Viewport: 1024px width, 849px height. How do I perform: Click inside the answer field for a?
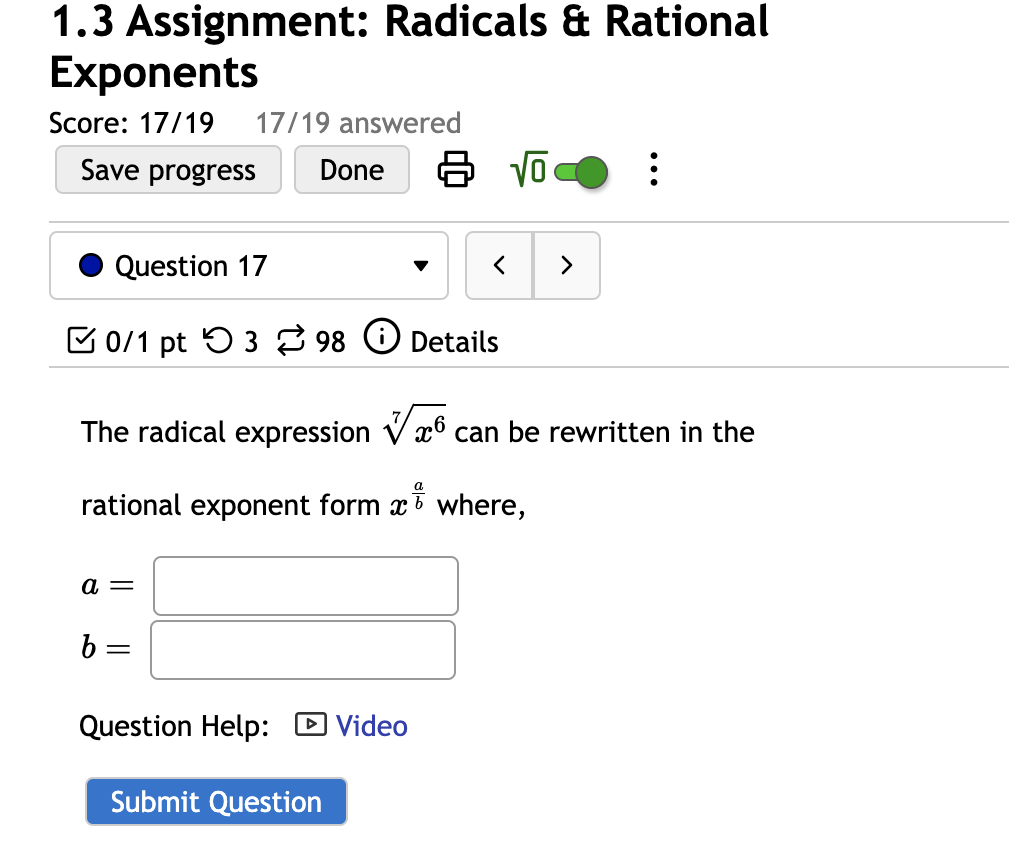click(305, 585)
